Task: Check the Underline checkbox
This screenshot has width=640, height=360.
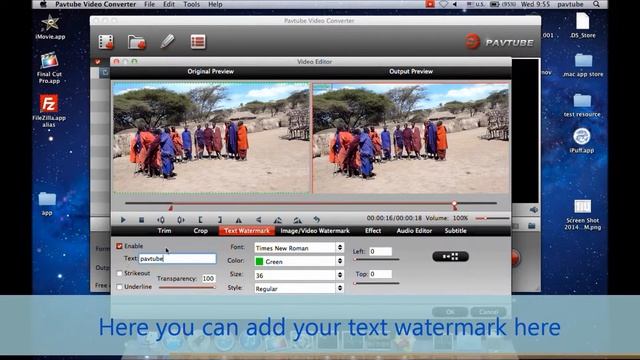Action: [119, 287]
